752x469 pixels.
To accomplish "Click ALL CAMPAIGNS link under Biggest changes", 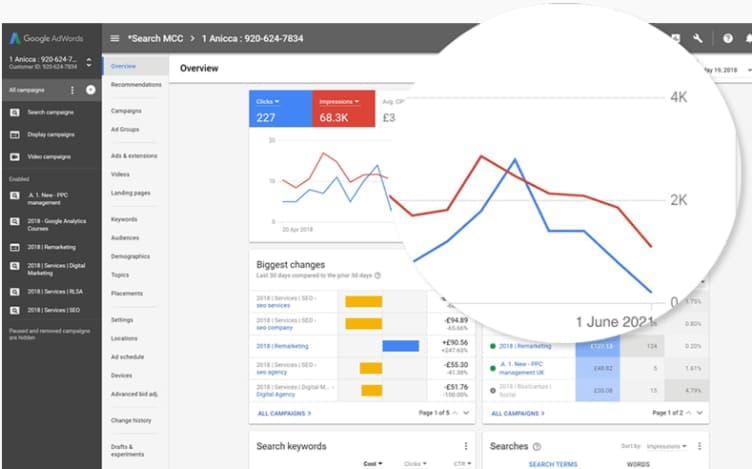I will point(284,413).
